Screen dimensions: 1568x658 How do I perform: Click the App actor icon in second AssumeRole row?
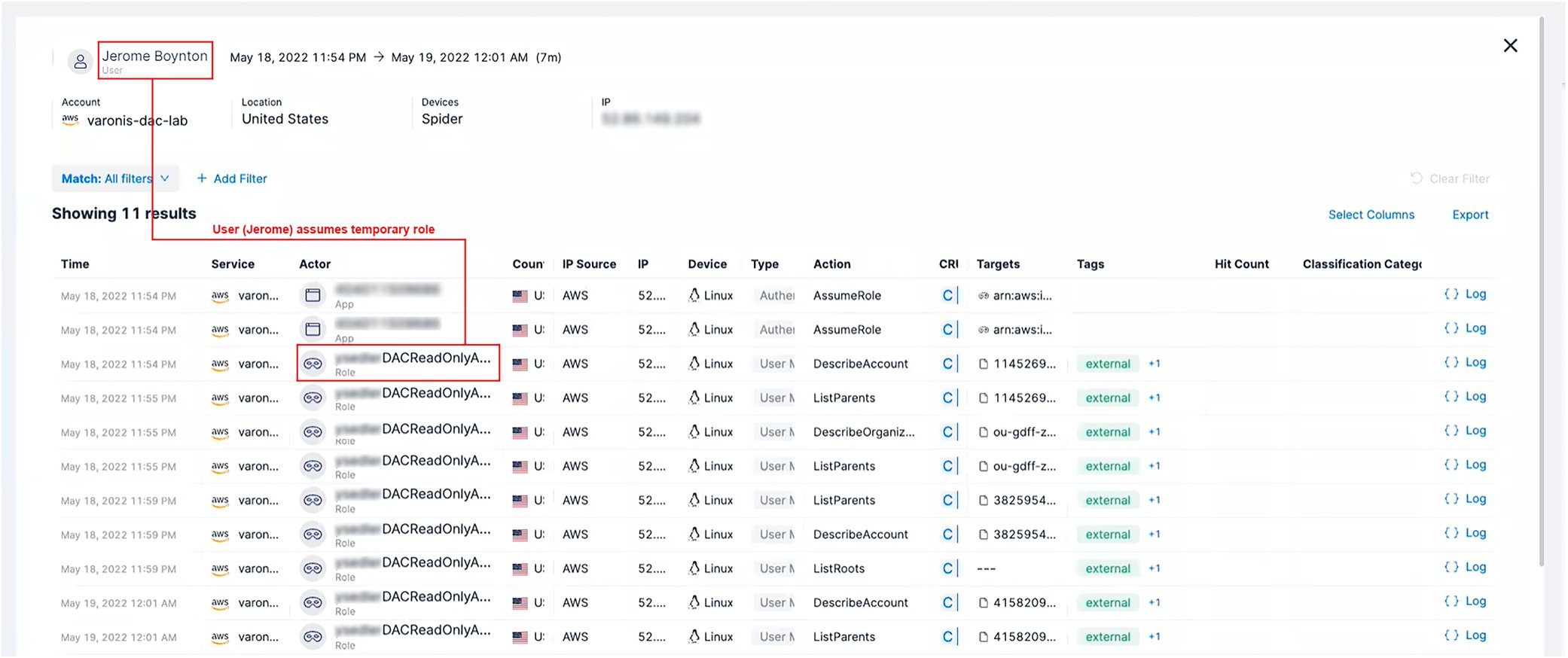[313, 329]
